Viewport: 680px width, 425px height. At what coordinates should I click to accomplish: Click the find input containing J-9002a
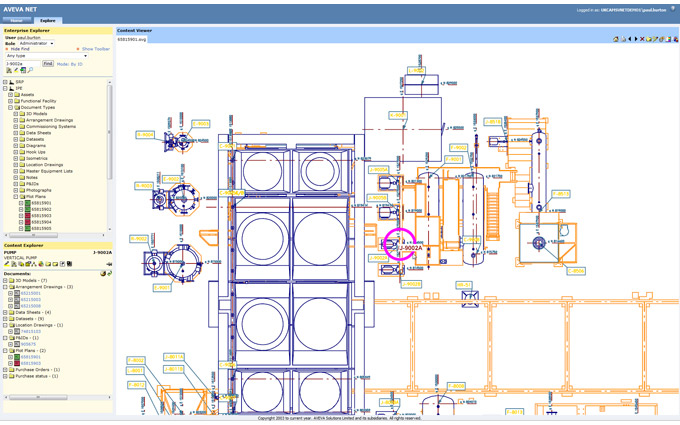click(x=23, y=64)
